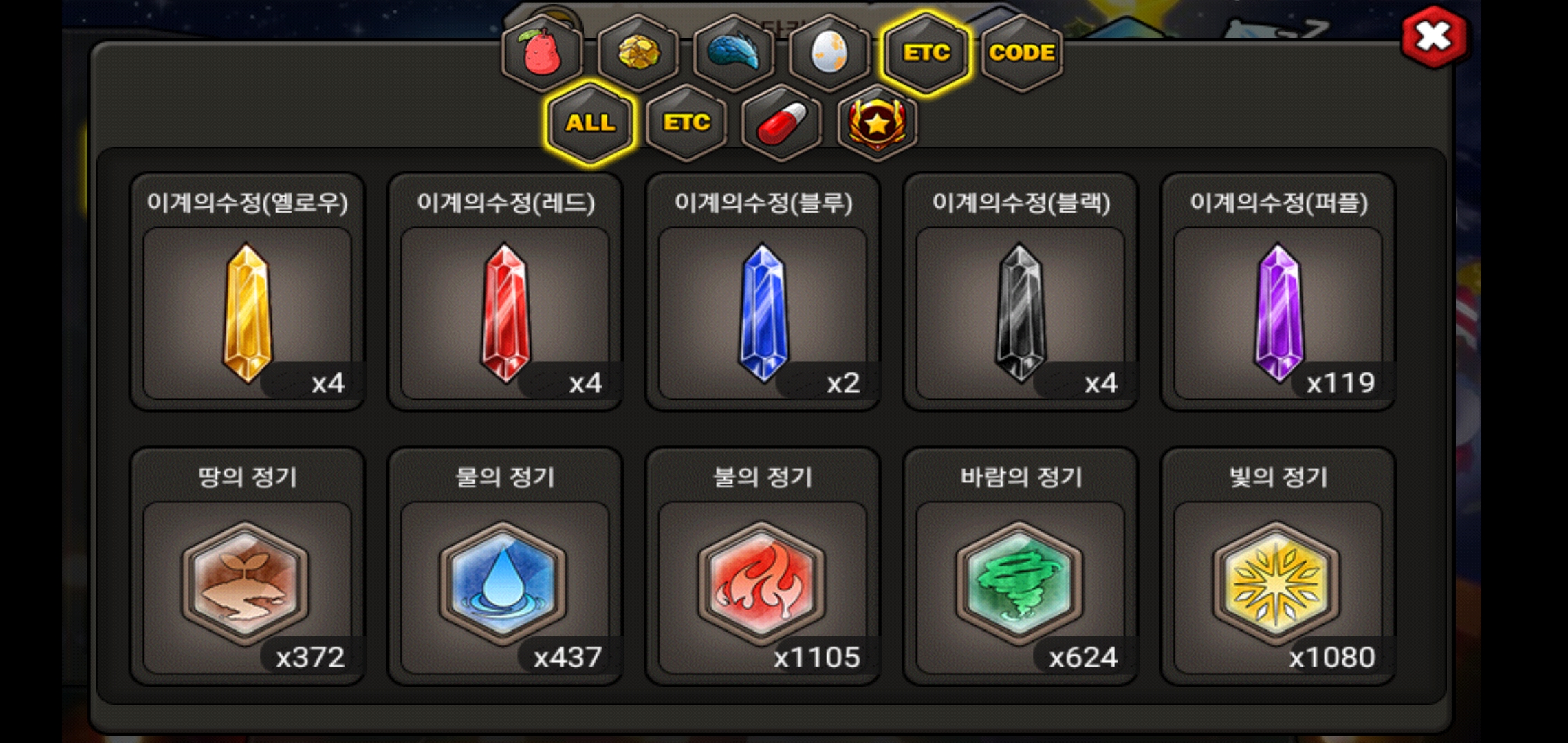
Task: Pick the blue crystal 이계의수정(블루)
Action: [x=763, y=292]
